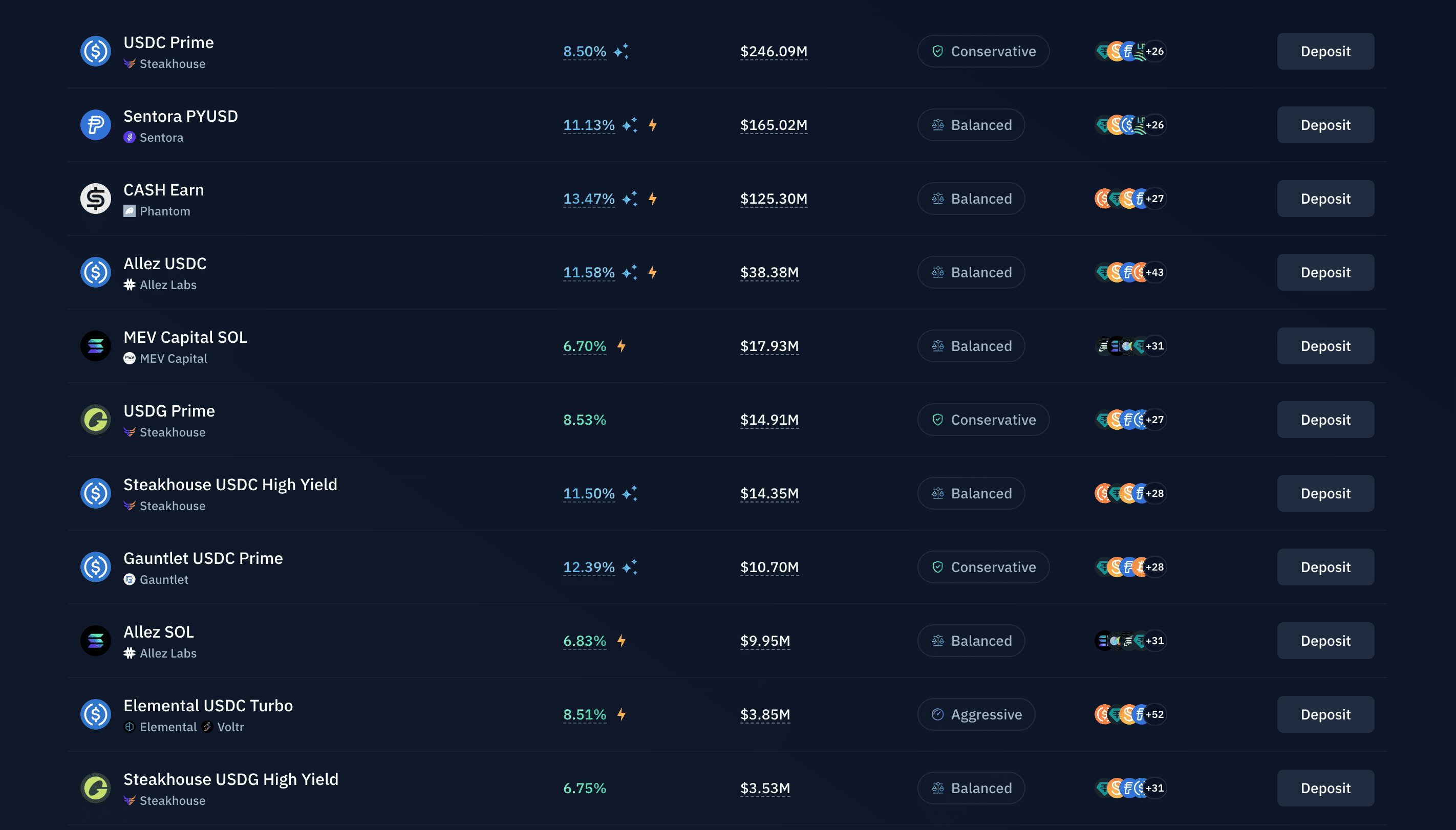Click the MEV Capital SOL Solana icon
The height and width of the screenshot is (830, 1456).
[95, 346]
